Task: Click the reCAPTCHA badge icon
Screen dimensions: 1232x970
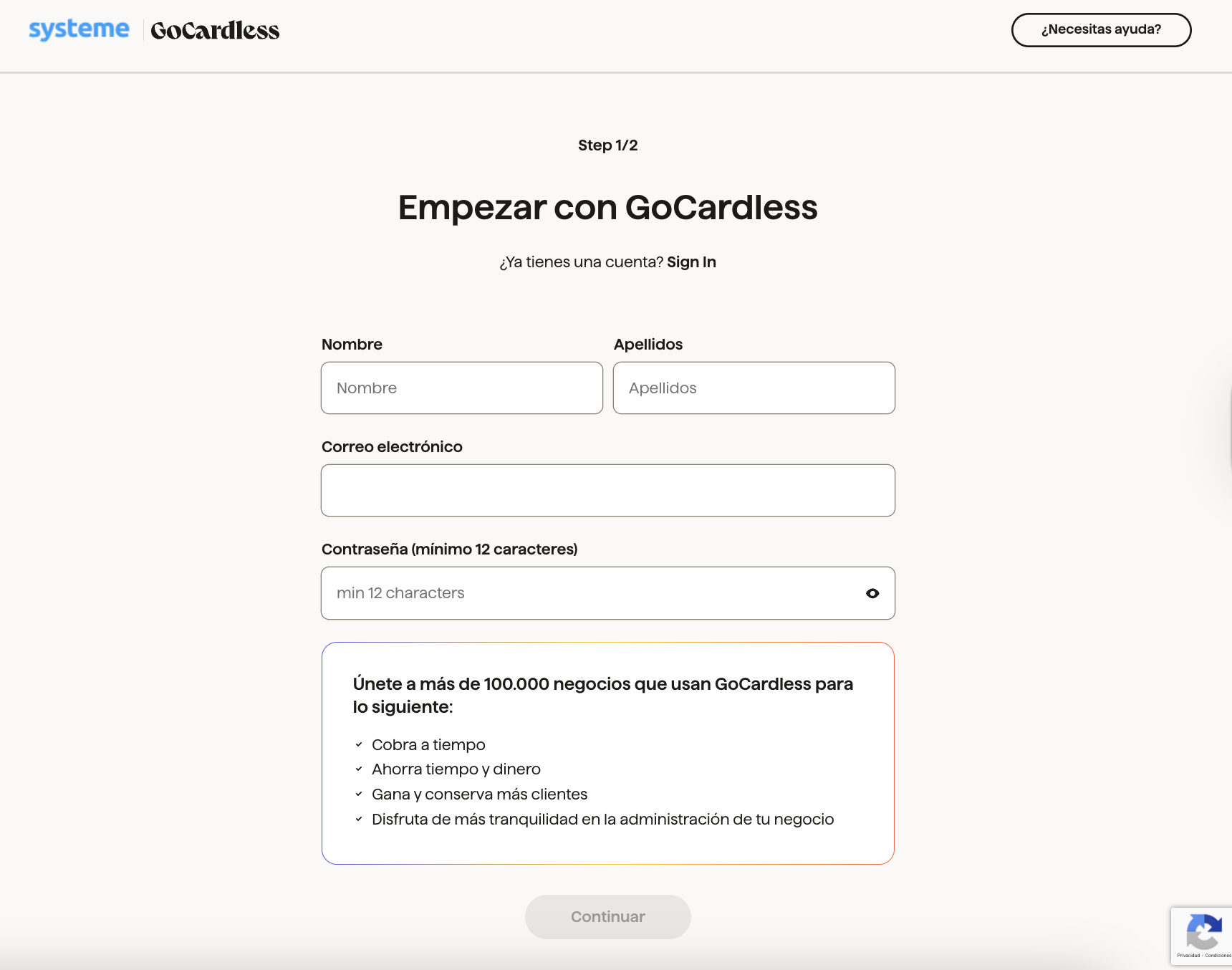Action: click(1204, 931)
